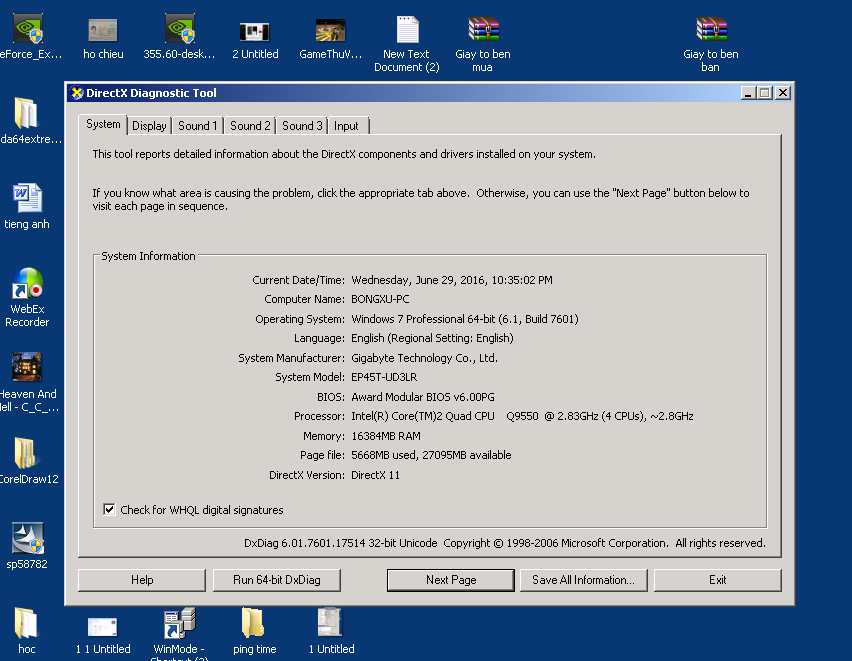
Task: Open the ping time folder
Action: [253, 624]
